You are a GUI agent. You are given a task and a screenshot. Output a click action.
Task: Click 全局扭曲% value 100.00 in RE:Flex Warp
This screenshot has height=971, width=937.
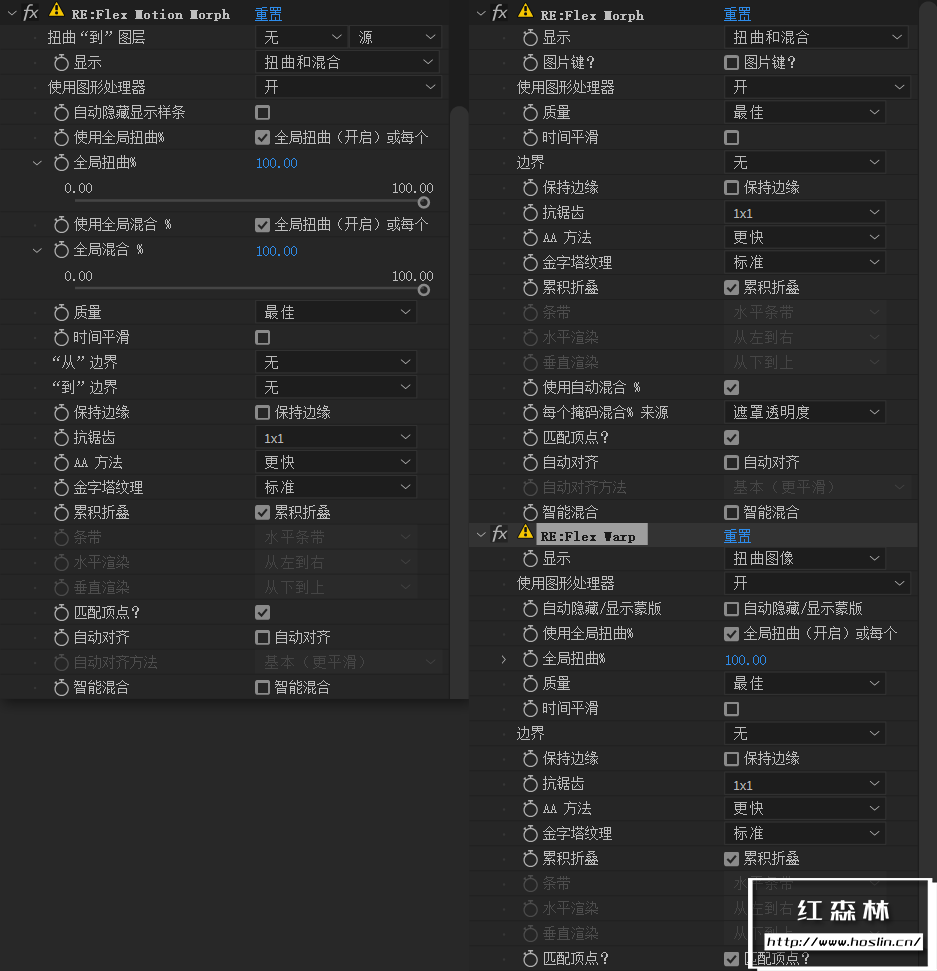coord(746,660)
